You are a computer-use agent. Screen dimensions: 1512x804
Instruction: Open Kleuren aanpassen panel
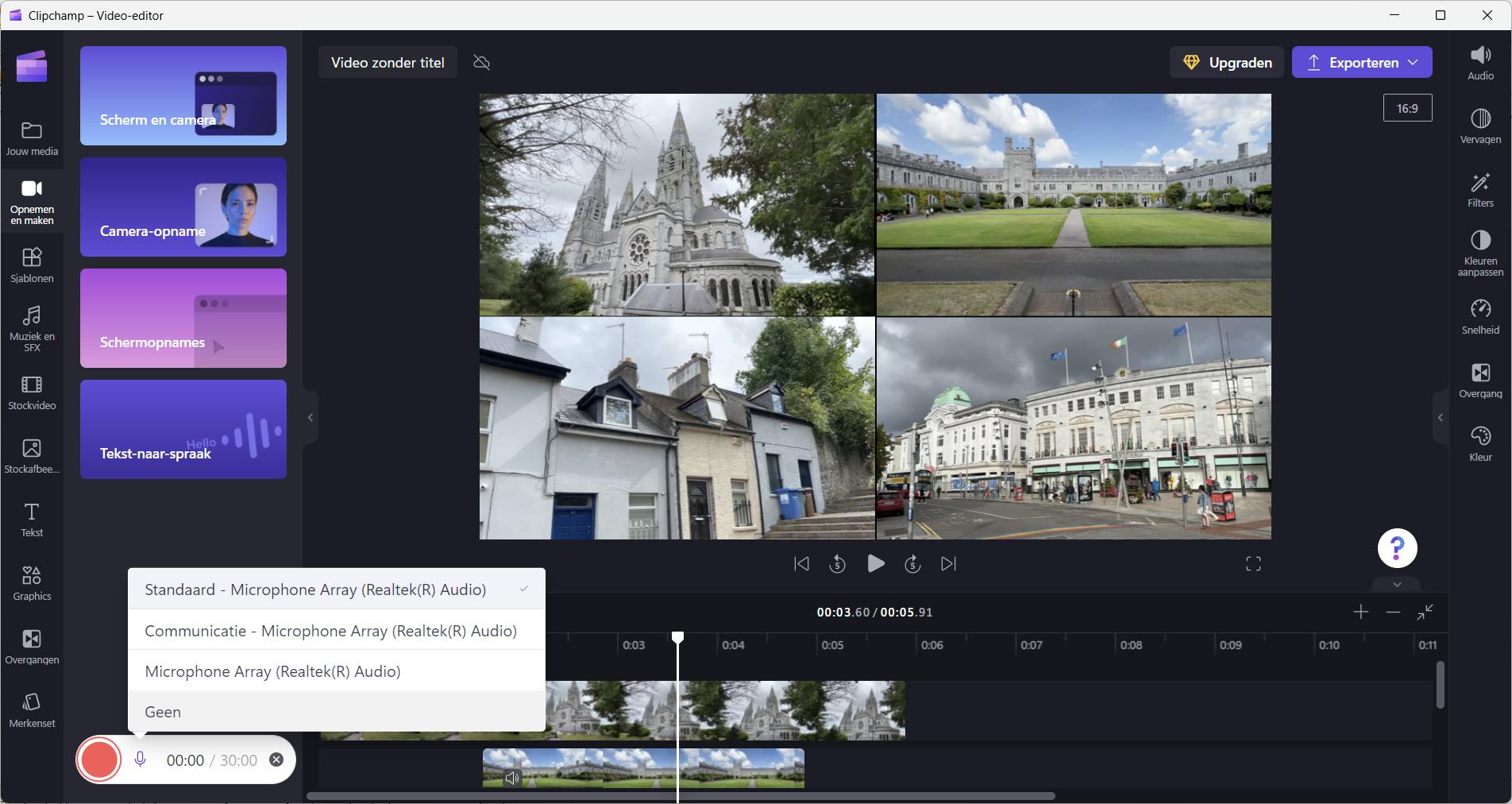coord(1480,253)
